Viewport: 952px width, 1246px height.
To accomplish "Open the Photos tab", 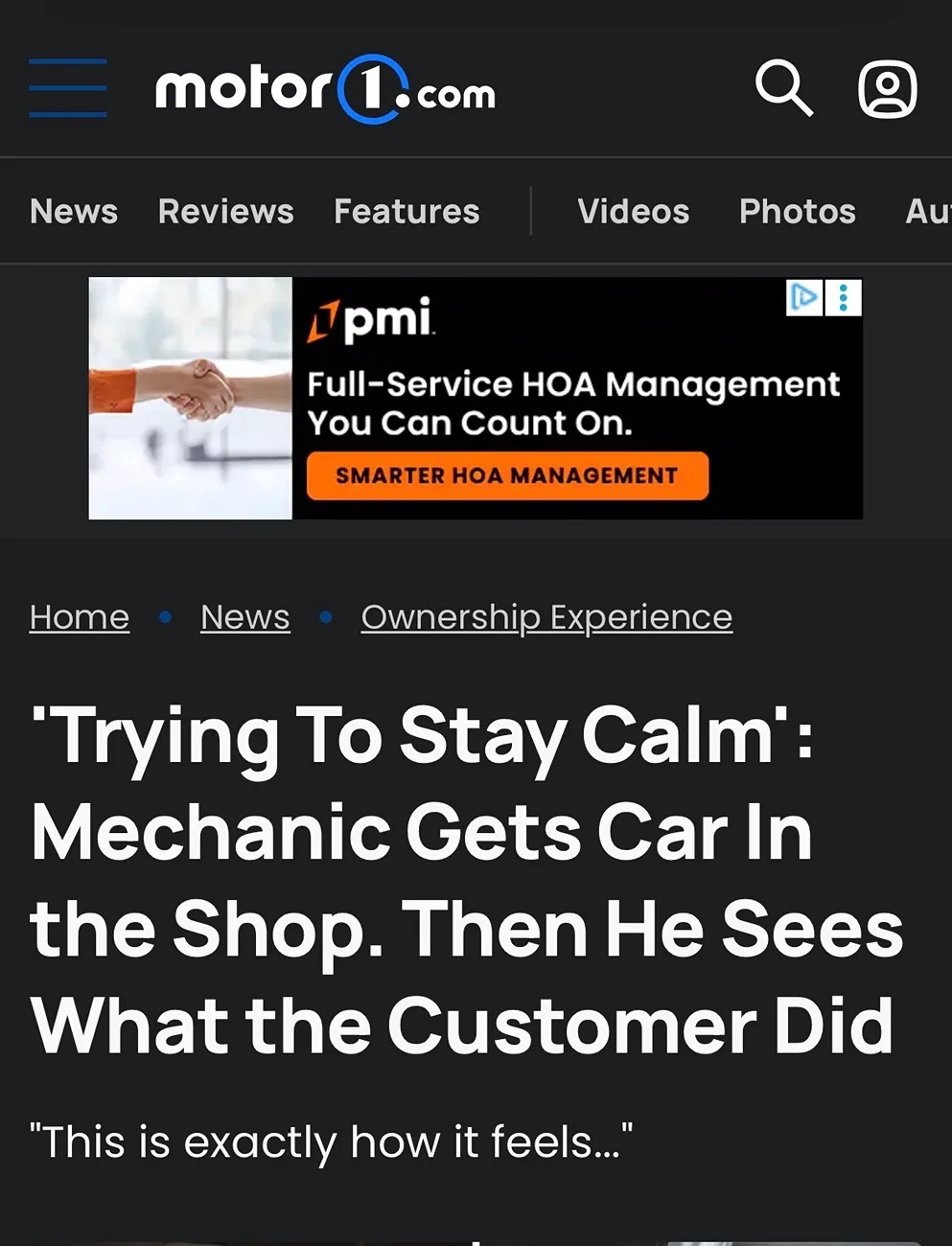I will (x=798, y=211).
